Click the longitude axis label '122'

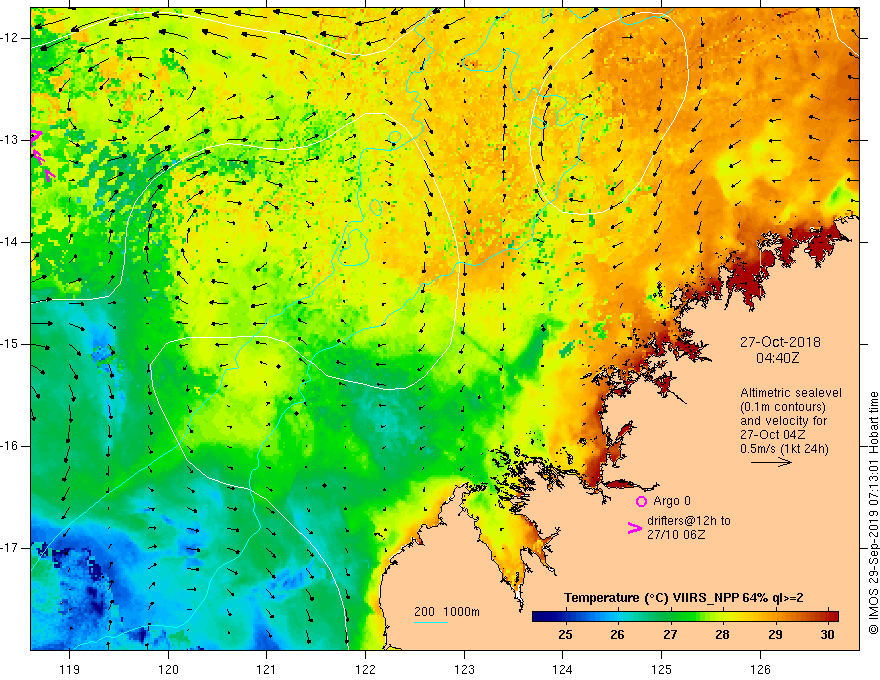coord(365,669)
